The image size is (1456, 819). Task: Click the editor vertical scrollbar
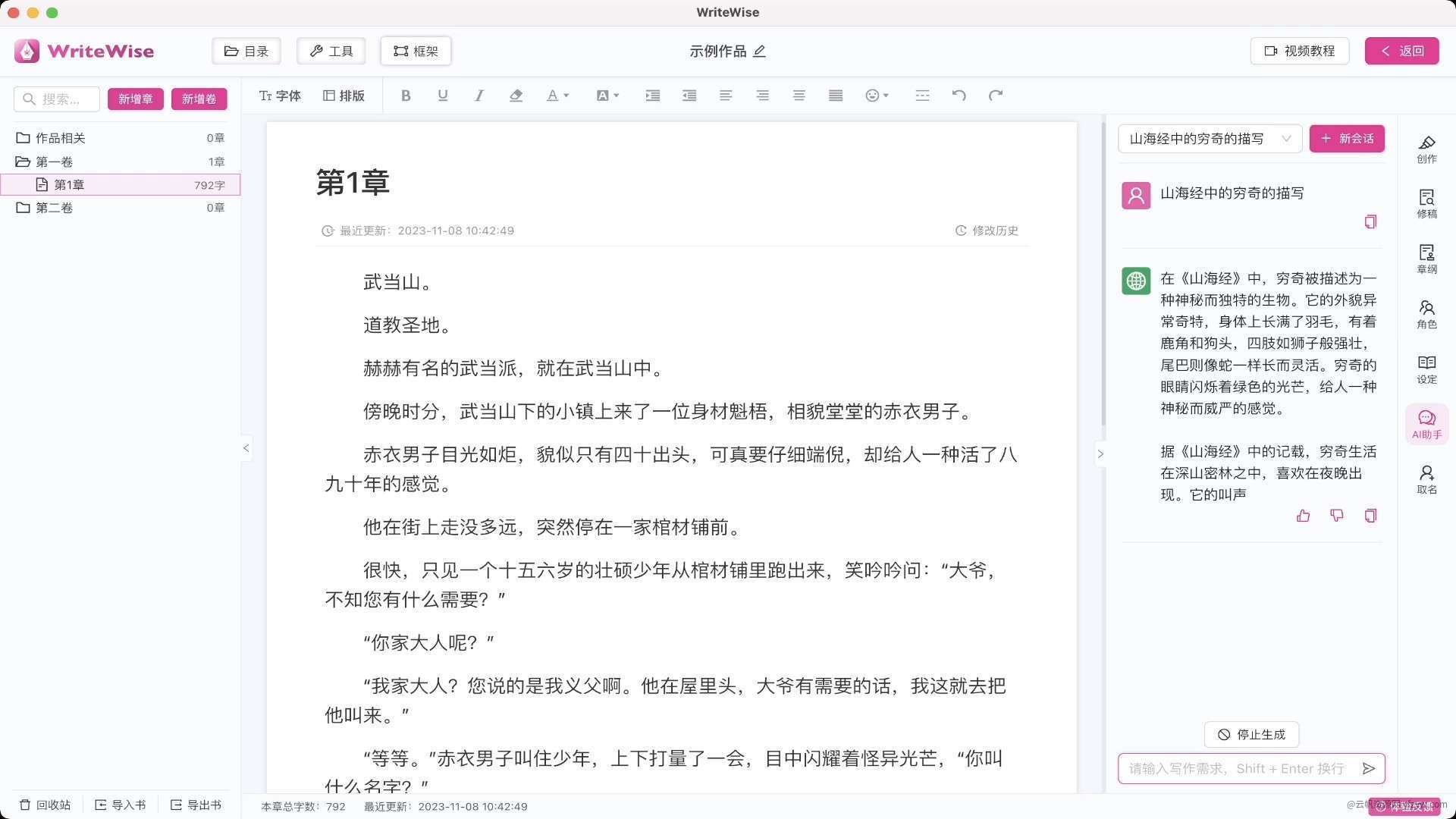1103,273
